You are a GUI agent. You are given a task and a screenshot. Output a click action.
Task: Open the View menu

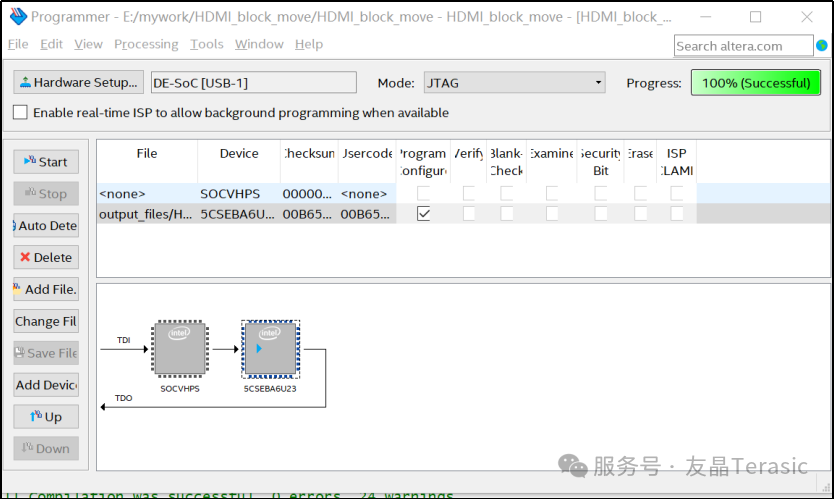click(x=88, y=44)
